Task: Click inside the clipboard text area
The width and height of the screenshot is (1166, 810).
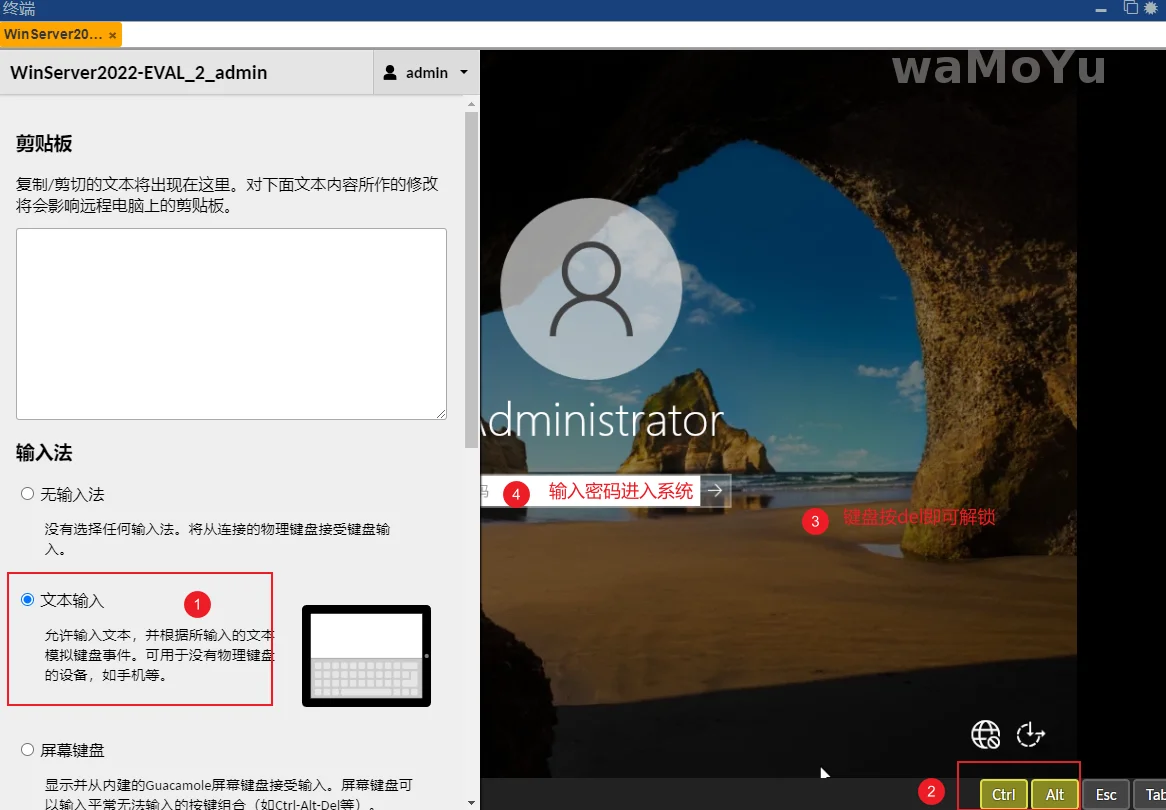Action: click(231, 323)
